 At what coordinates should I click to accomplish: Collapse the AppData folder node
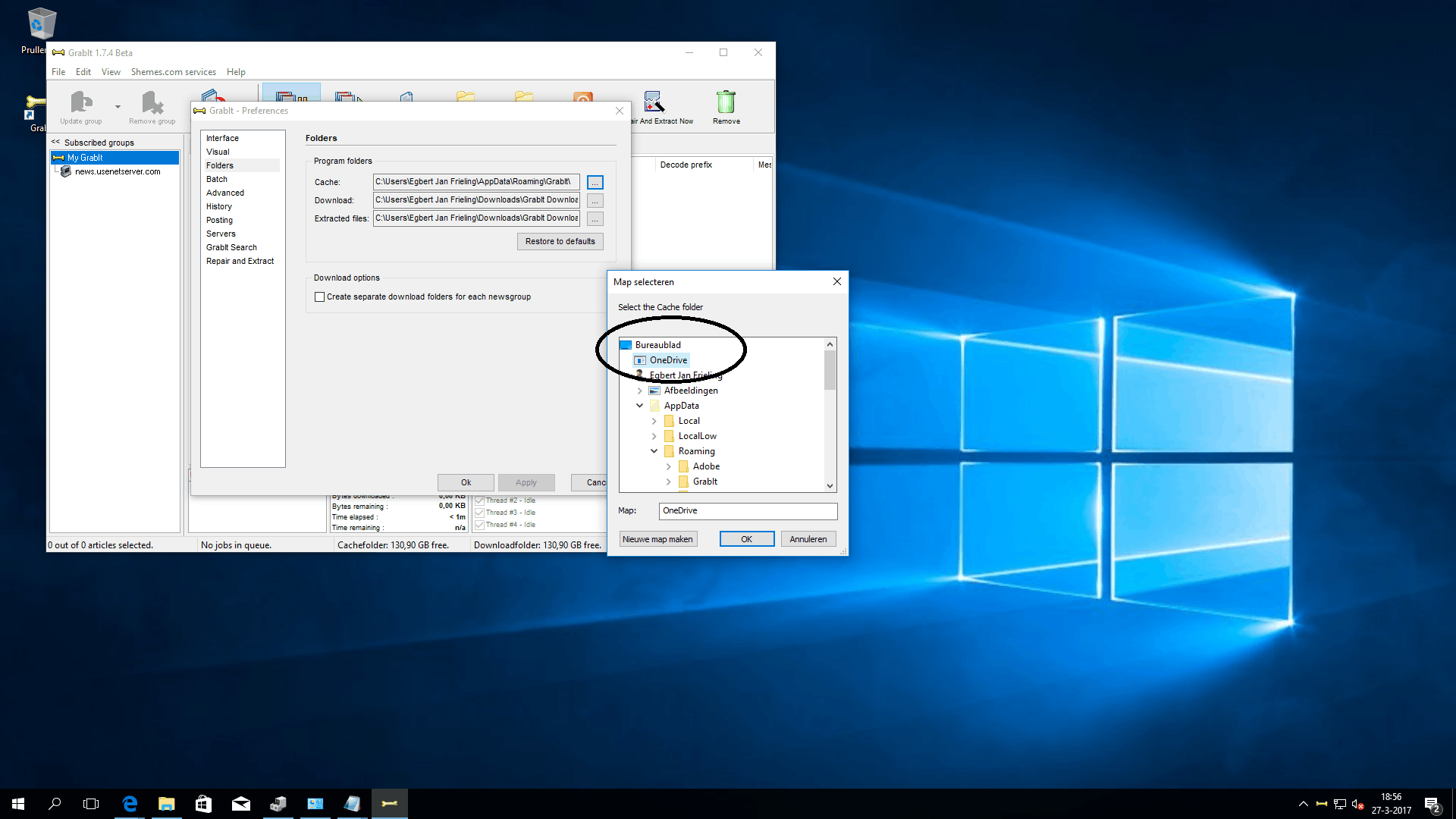tap(639, 406)
